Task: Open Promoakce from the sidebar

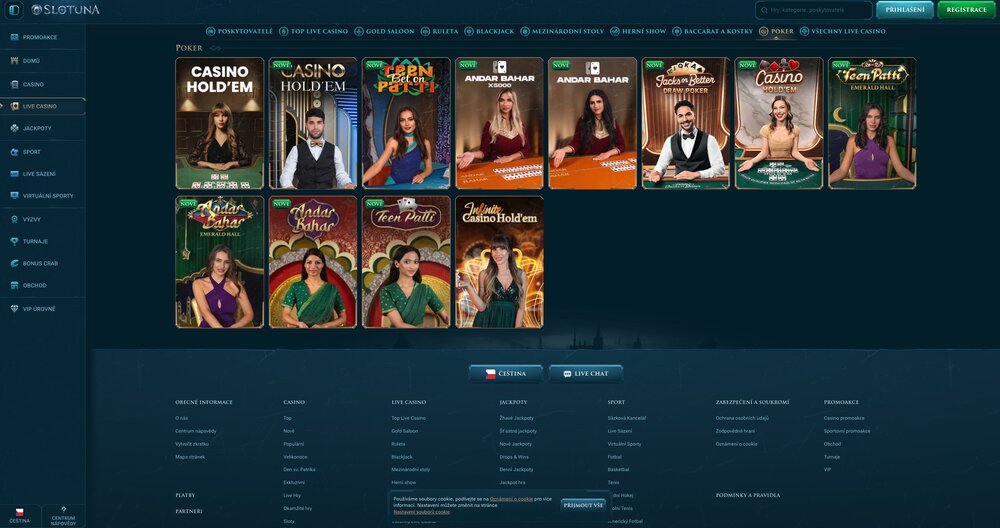Action: coord(43,37)
